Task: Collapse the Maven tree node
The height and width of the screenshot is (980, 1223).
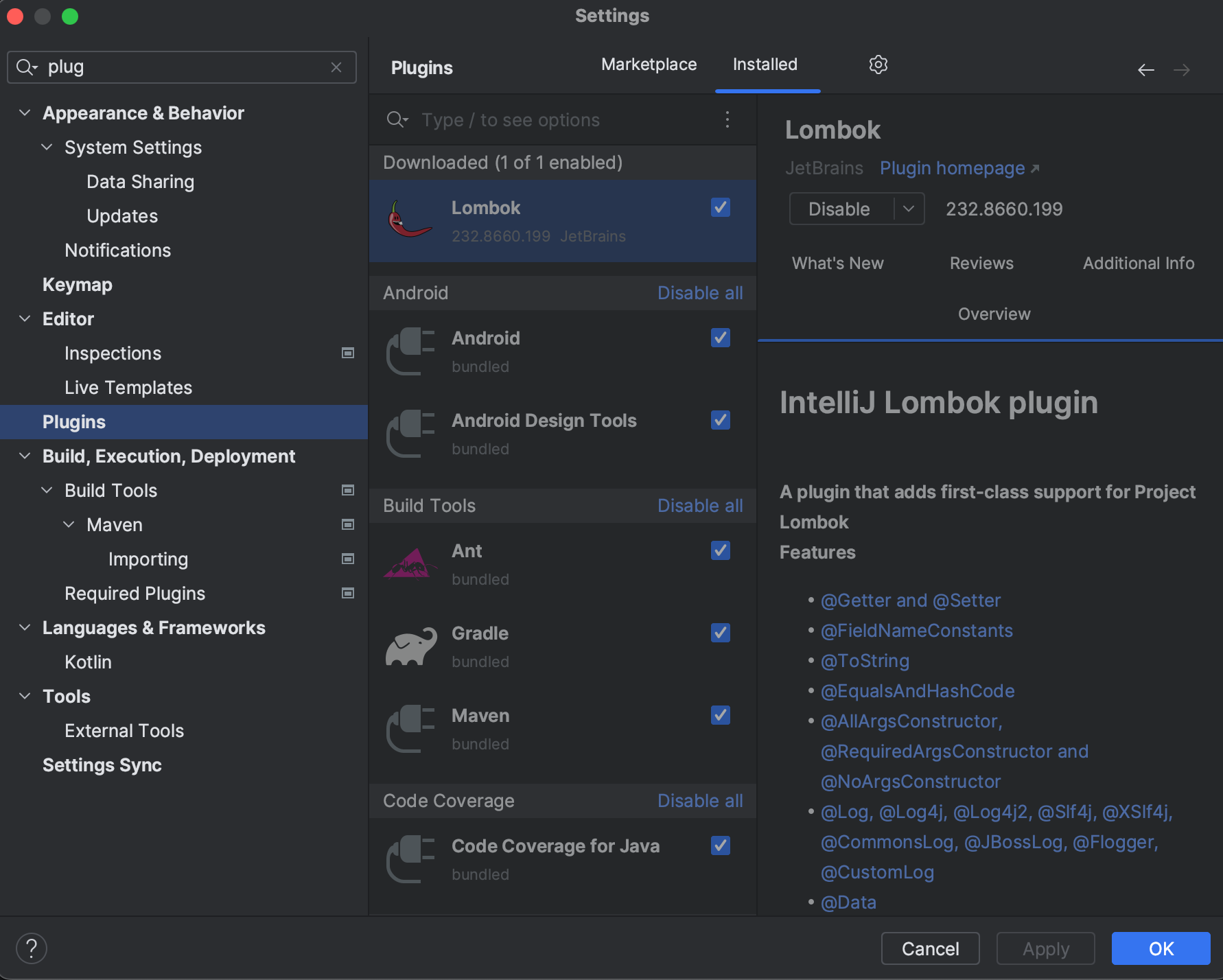Action: tap(69, 524)
